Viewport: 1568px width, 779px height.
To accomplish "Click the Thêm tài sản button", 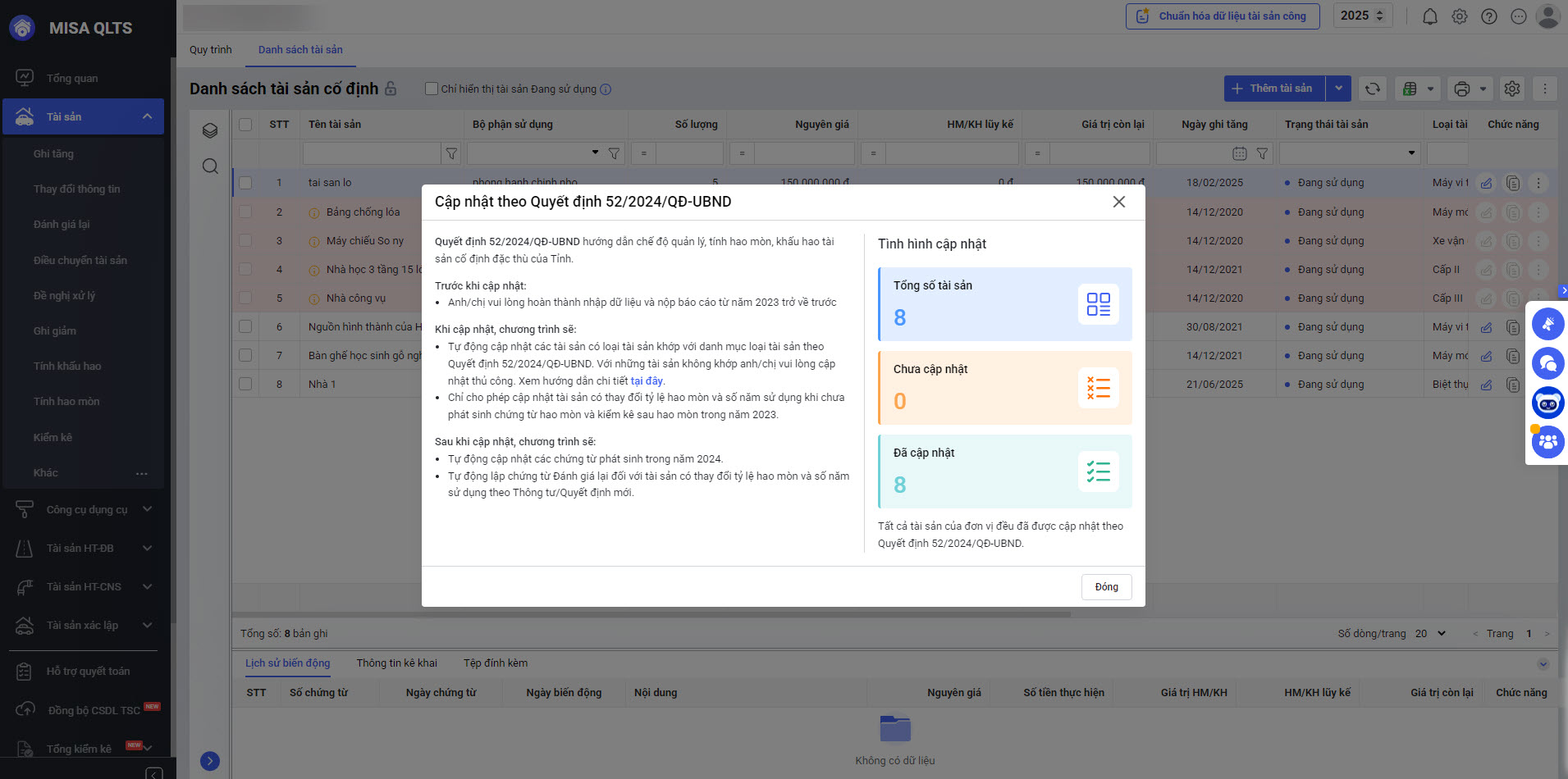I will pyautogui.click(x=1274, y=89).
